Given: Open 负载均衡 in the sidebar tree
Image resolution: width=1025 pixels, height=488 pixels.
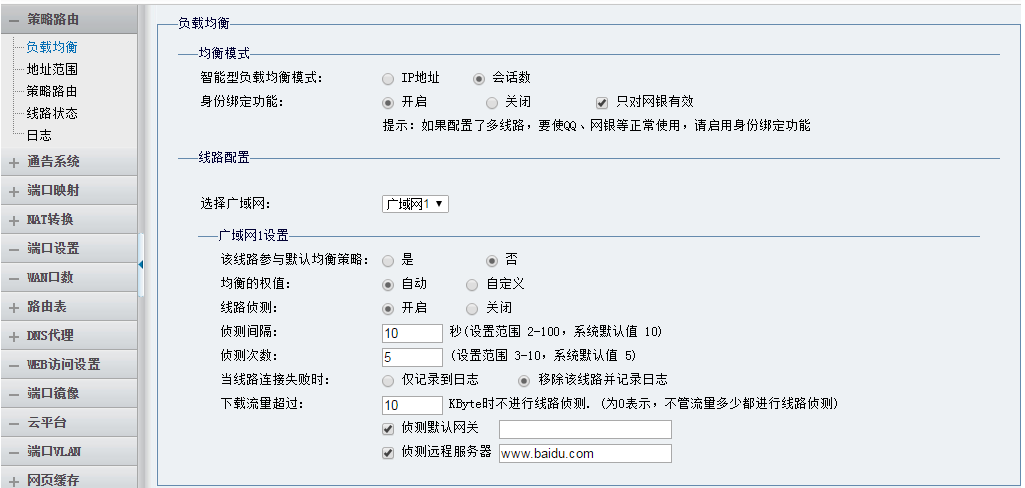Looking at the screenshot, I should [52, 47].
